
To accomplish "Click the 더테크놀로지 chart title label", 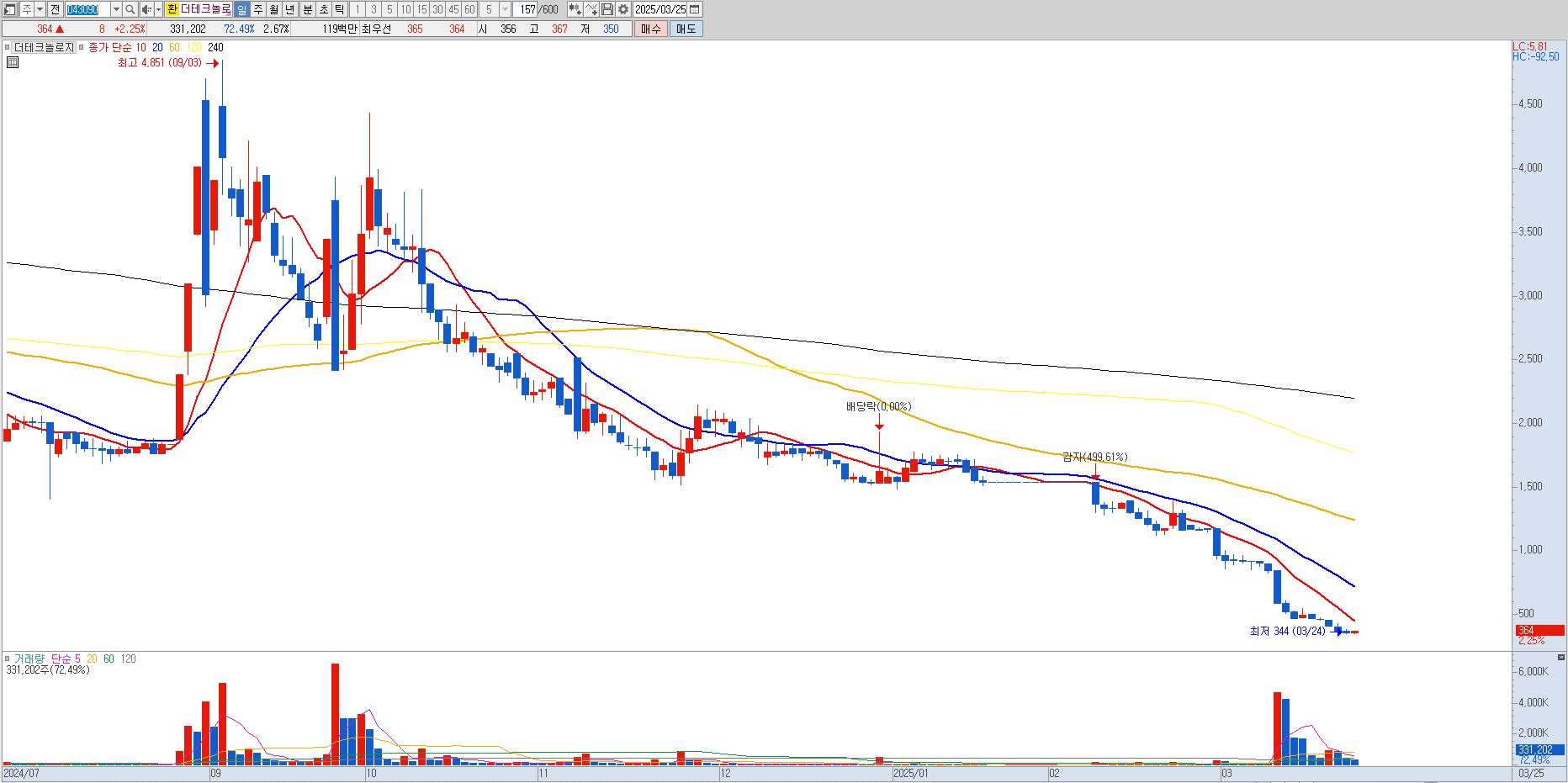I will click(x=44, y=48).
